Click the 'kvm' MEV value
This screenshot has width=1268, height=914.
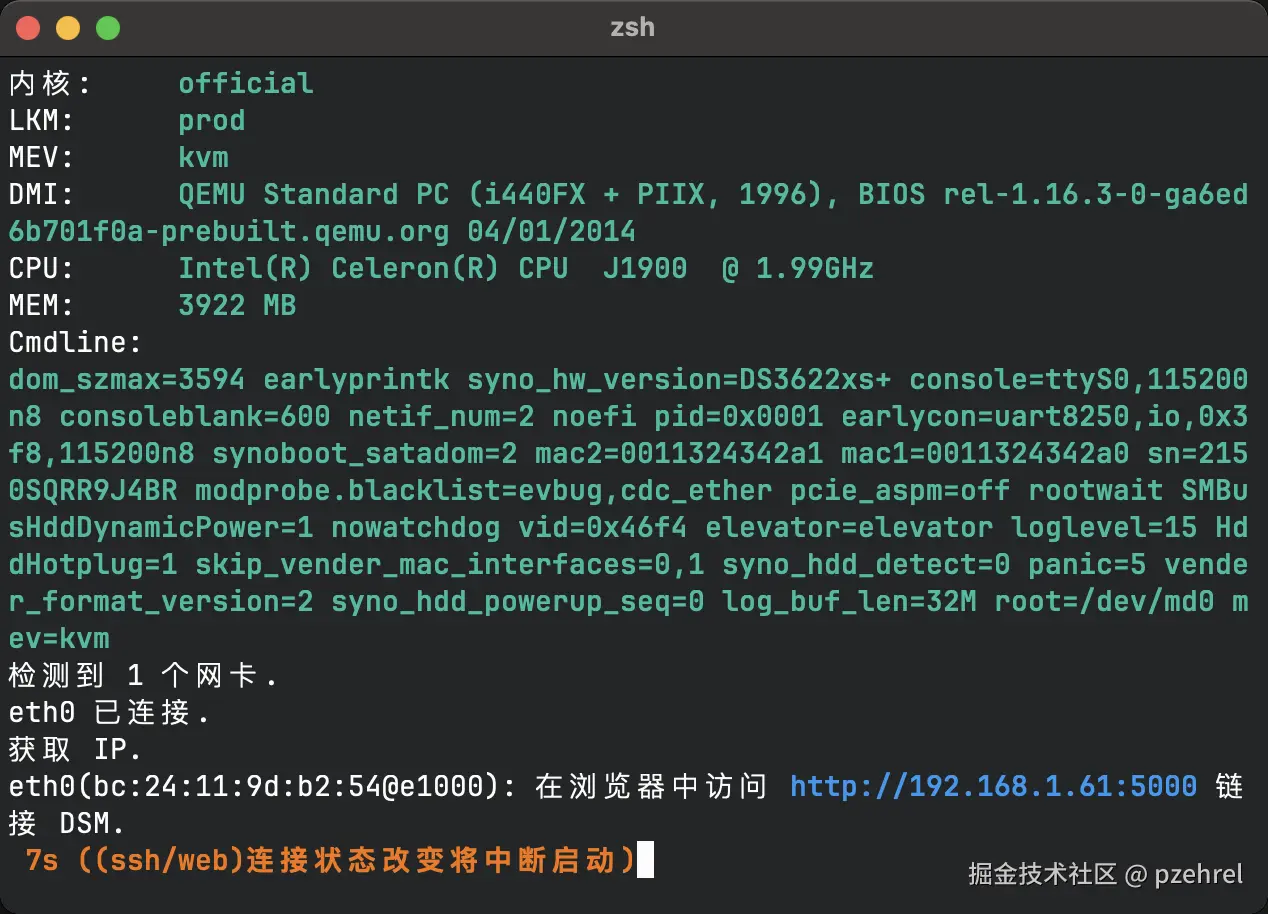tap(203, 157)
